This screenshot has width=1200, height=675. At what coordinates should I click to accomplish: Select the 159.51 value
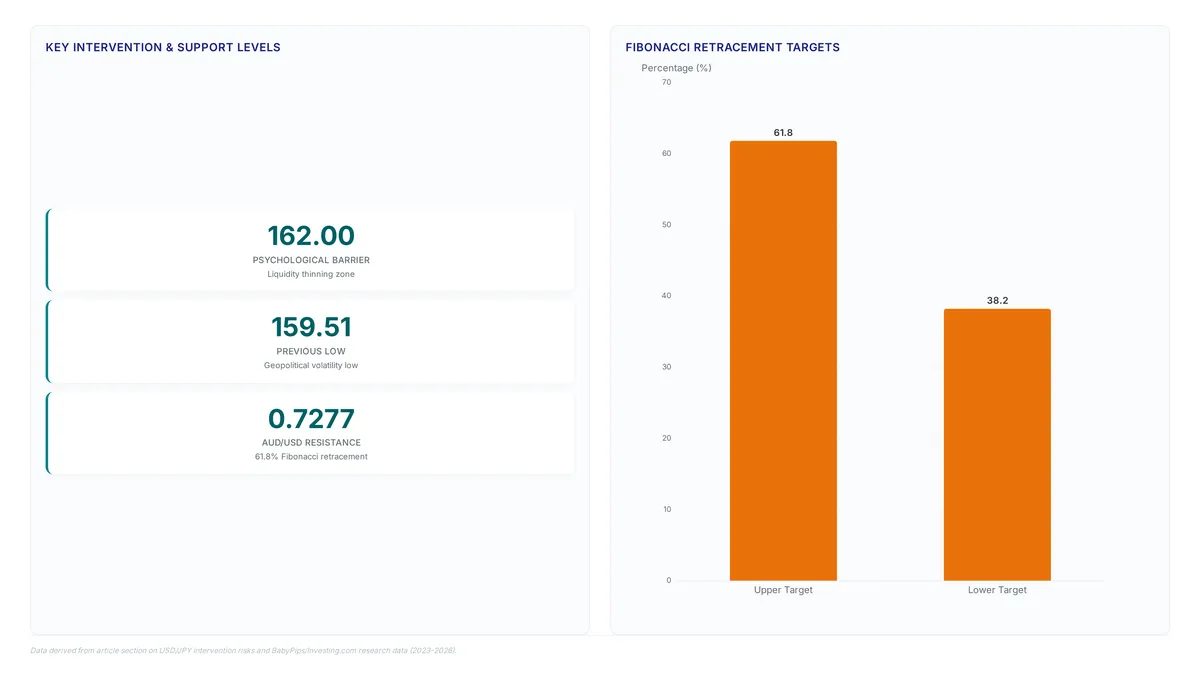pos(311,327)
